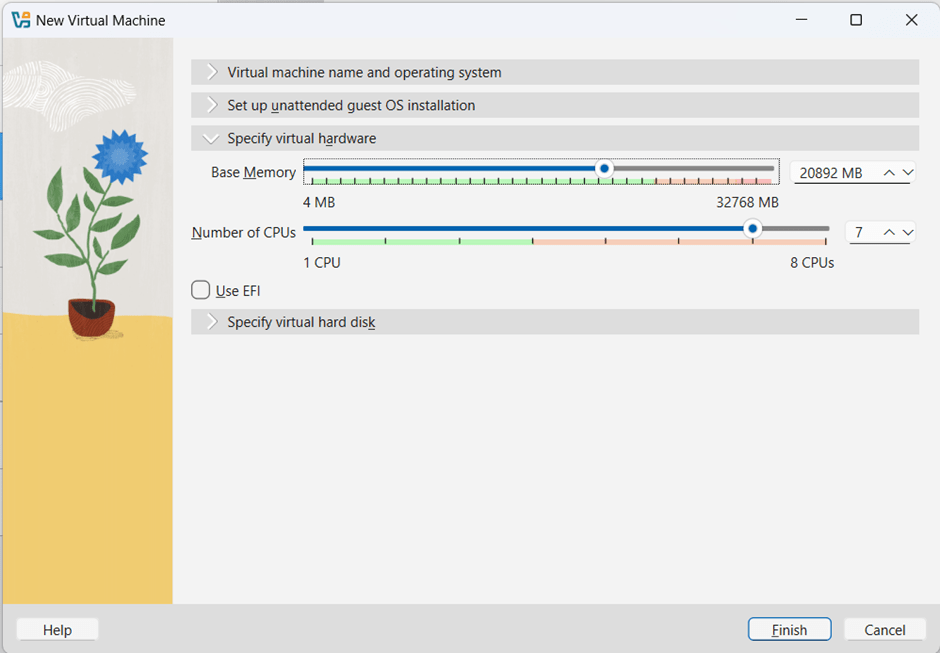Increase Base Memory with the up arrow
Image resolution: width=940 pixels, height=653 pixels.
pos(889,173)
